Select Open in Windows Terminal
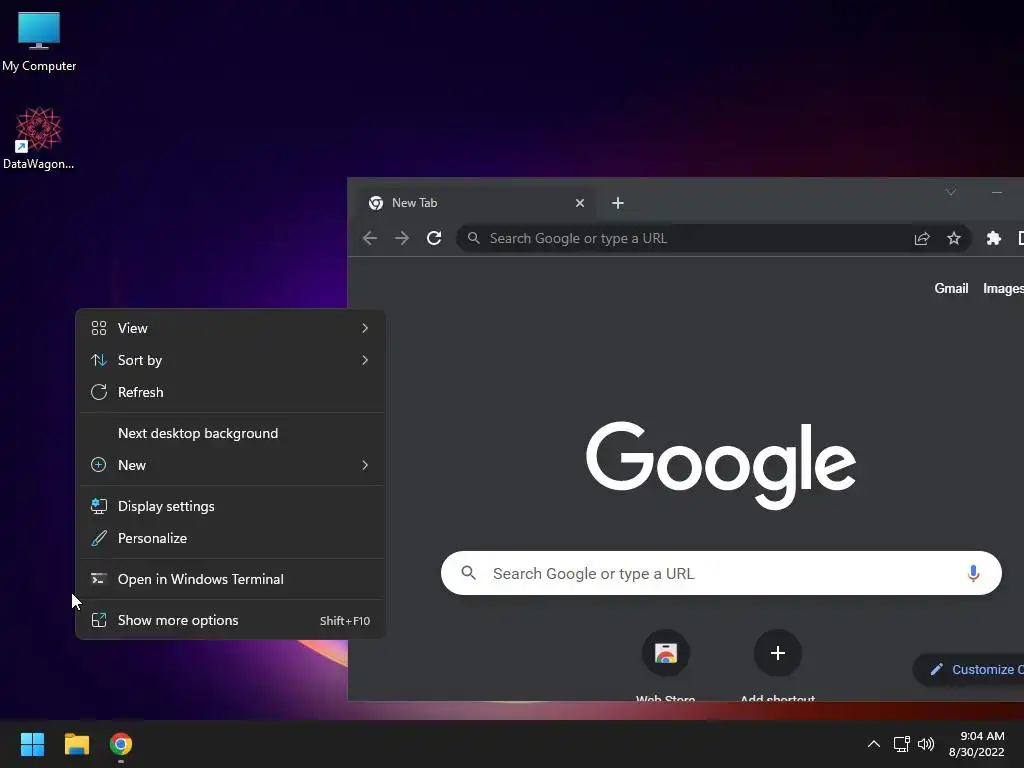Image resolution: width=1024 pixels, height=768 pixels. tap(231, 579)
